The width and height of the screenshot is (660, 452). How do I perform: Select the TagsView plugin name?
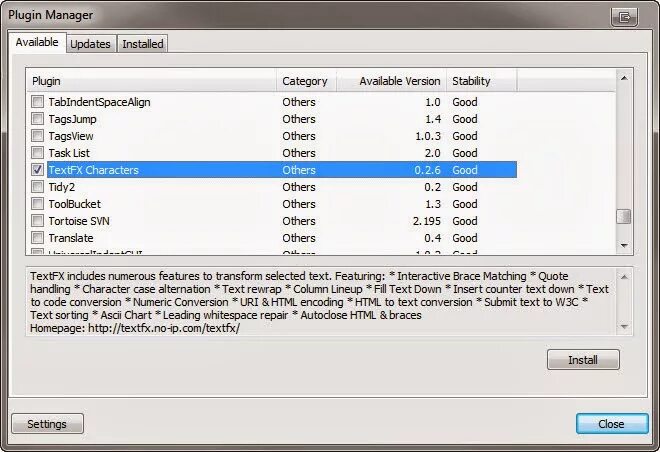tap(71, 136)
